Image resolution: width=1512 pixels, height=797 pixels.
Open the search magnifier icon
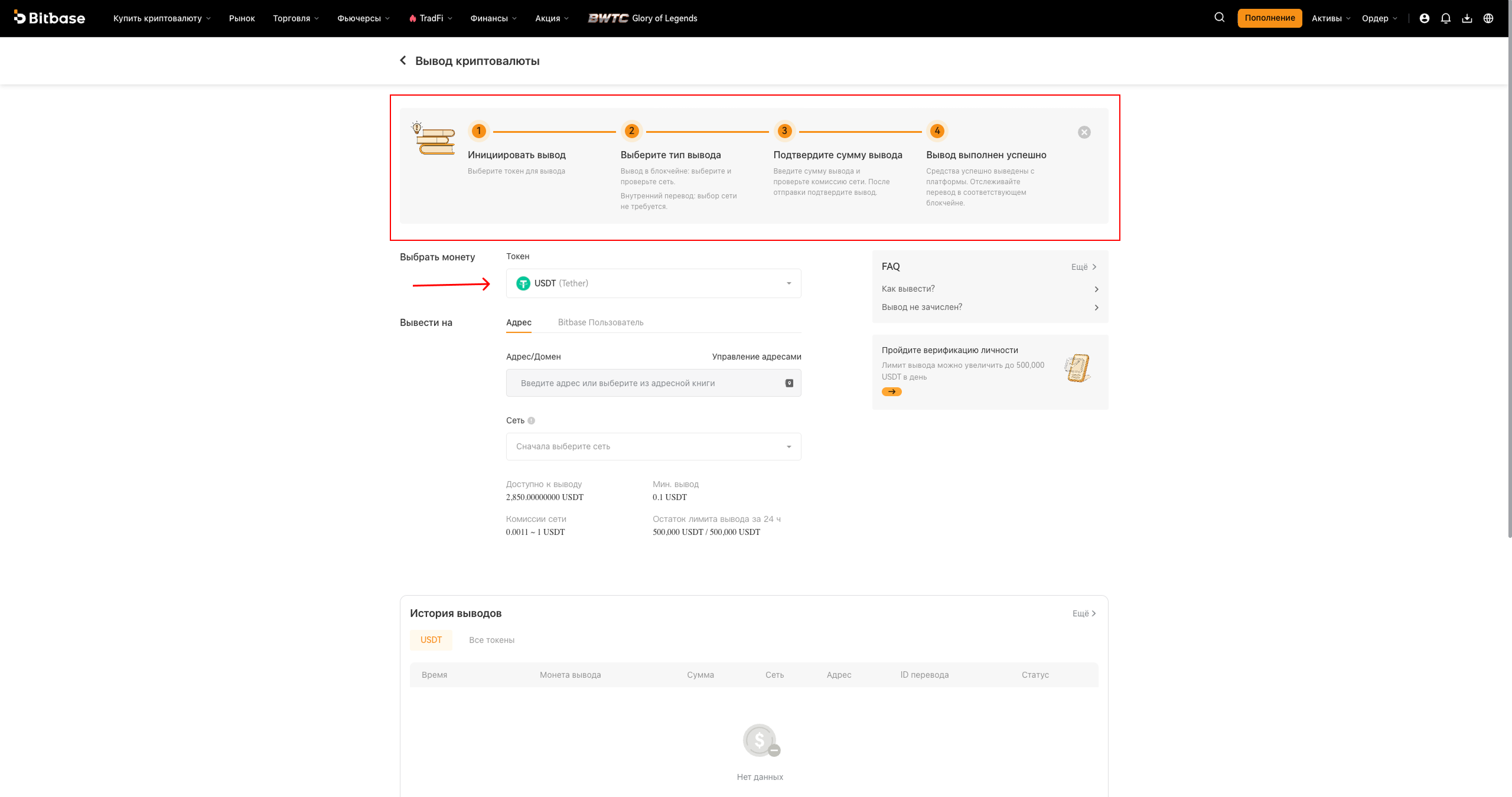click(1219, 18)
